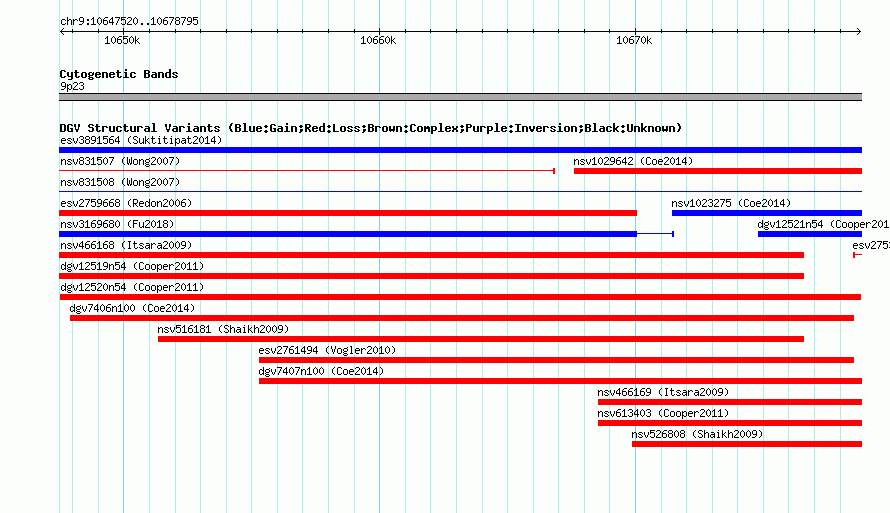Screen dimensions: 890x513
Task: Click the red nsv613403 loss bar
Action: pyautogui.click(x=730, y=423)
